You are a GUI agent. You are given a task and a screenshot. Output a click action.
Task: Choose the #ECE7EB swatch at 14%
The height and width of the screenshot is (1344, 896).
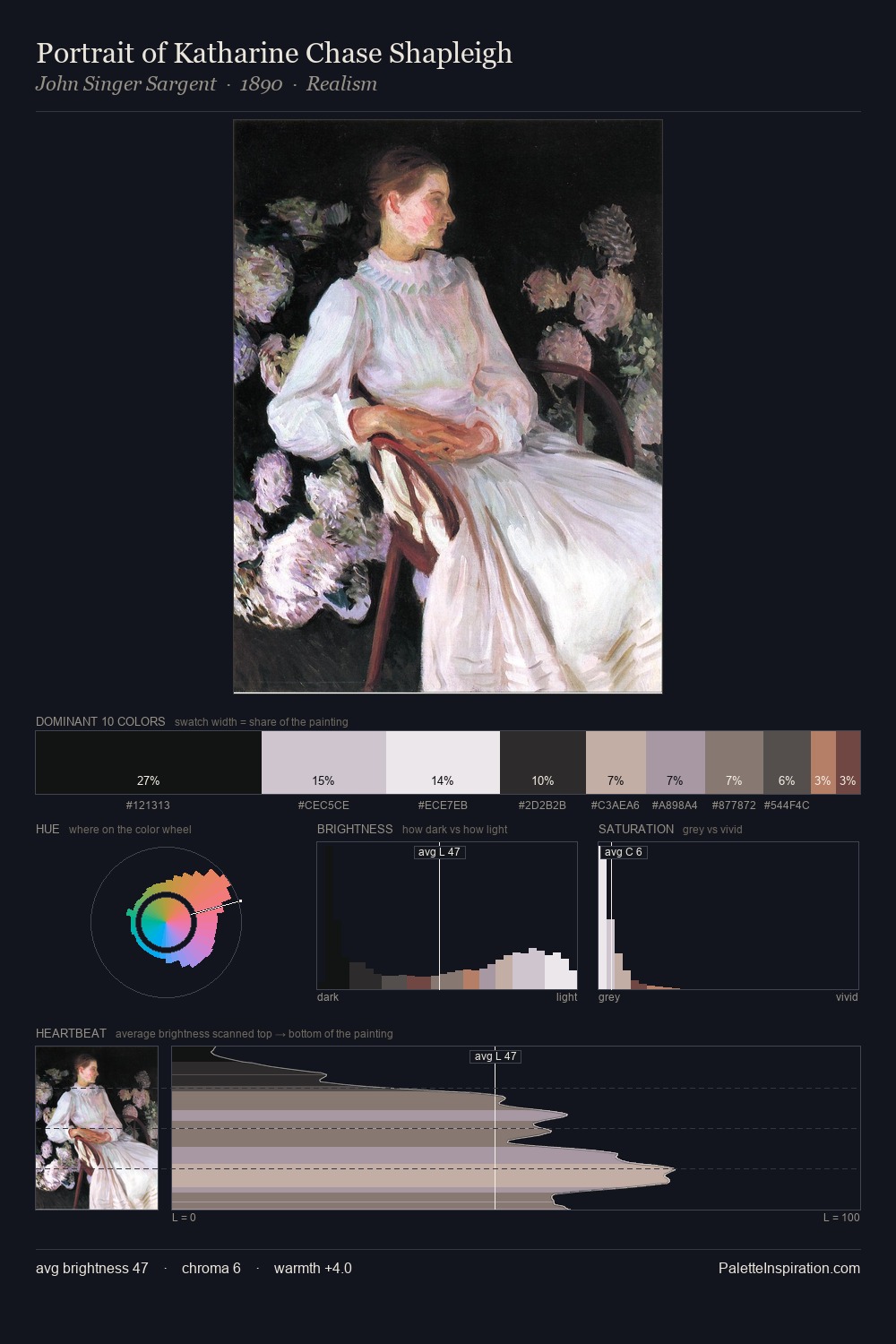tap(443, 762)
